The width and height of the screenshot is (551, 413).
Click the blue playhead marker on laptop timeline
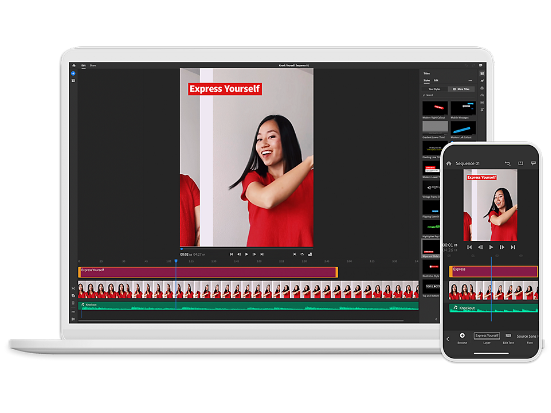pos(176,261)
